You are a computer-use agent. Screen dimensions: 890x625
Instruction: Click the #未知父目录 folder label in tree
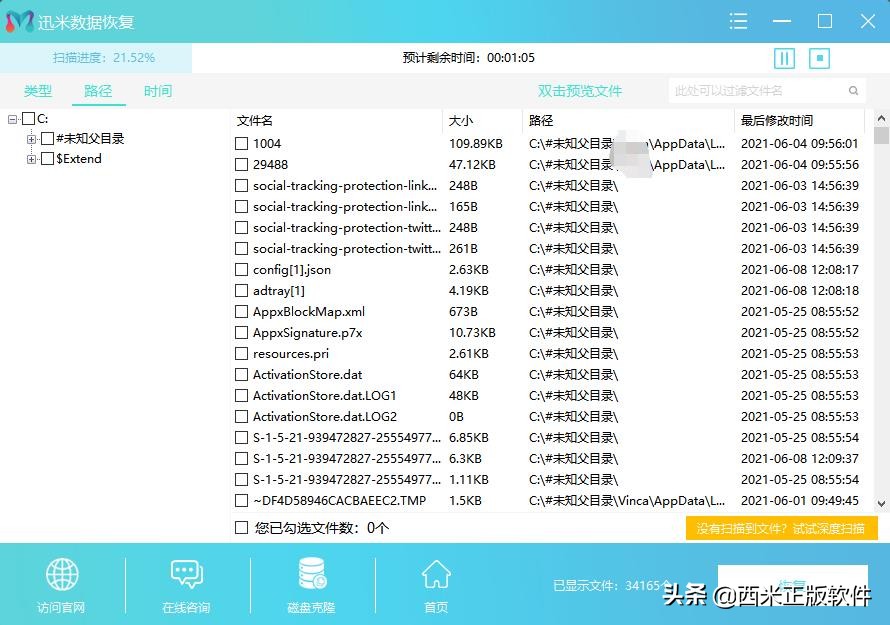[x=90, y=139]
